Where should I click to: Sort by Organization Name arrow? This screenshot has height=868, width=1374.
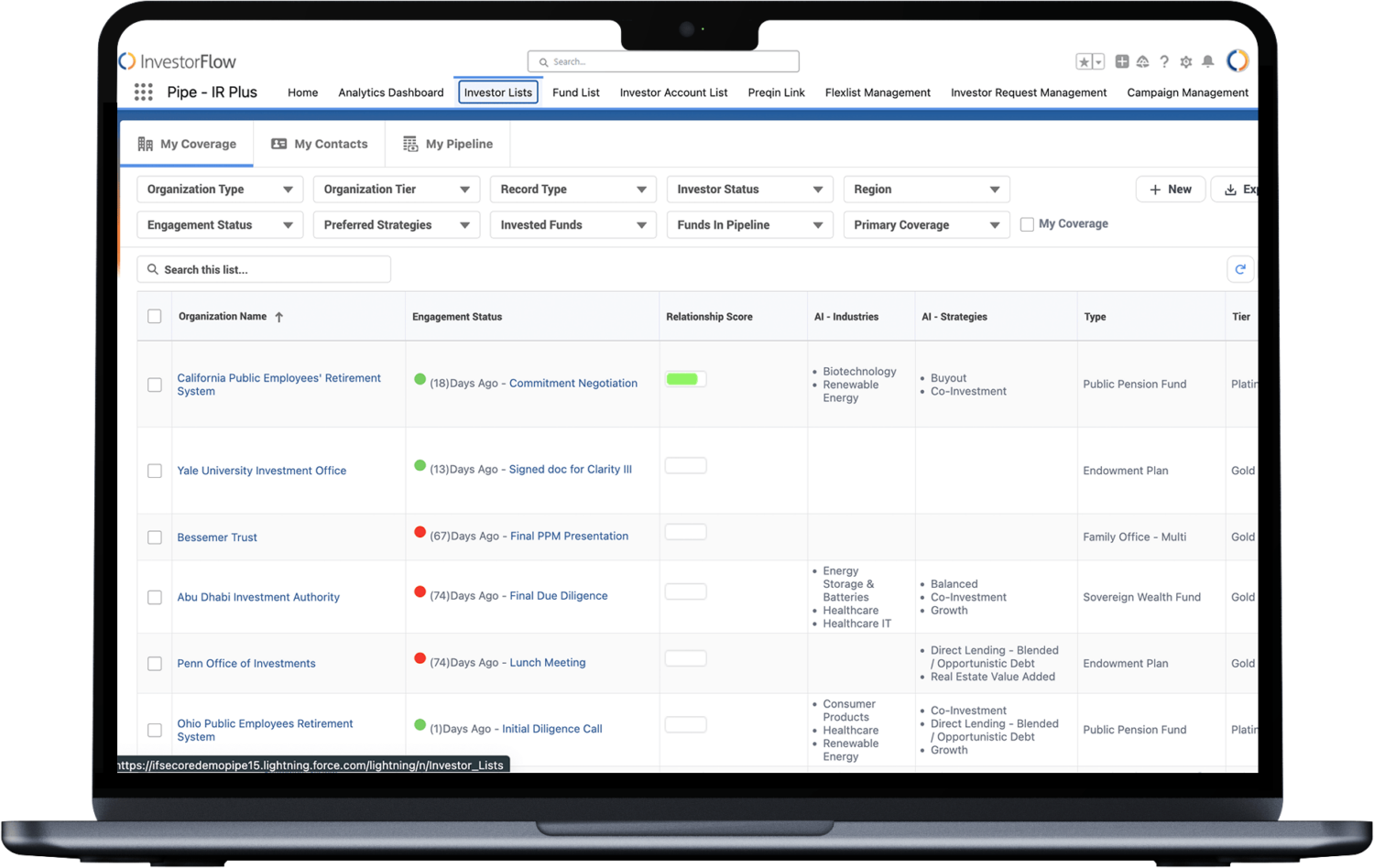(279, 317)
